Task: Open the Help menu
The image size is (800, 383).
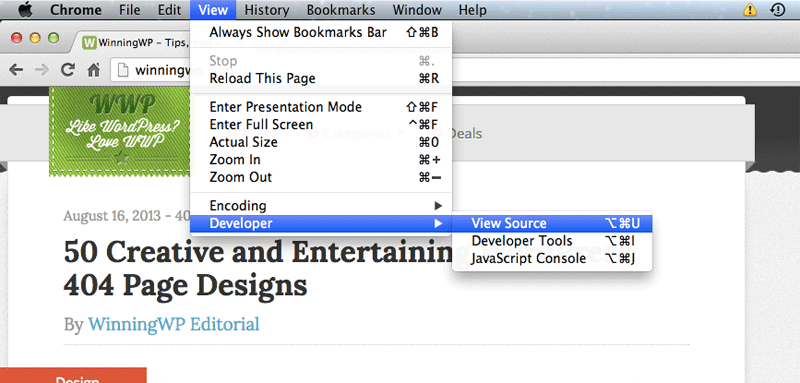Action: (472, 10)
